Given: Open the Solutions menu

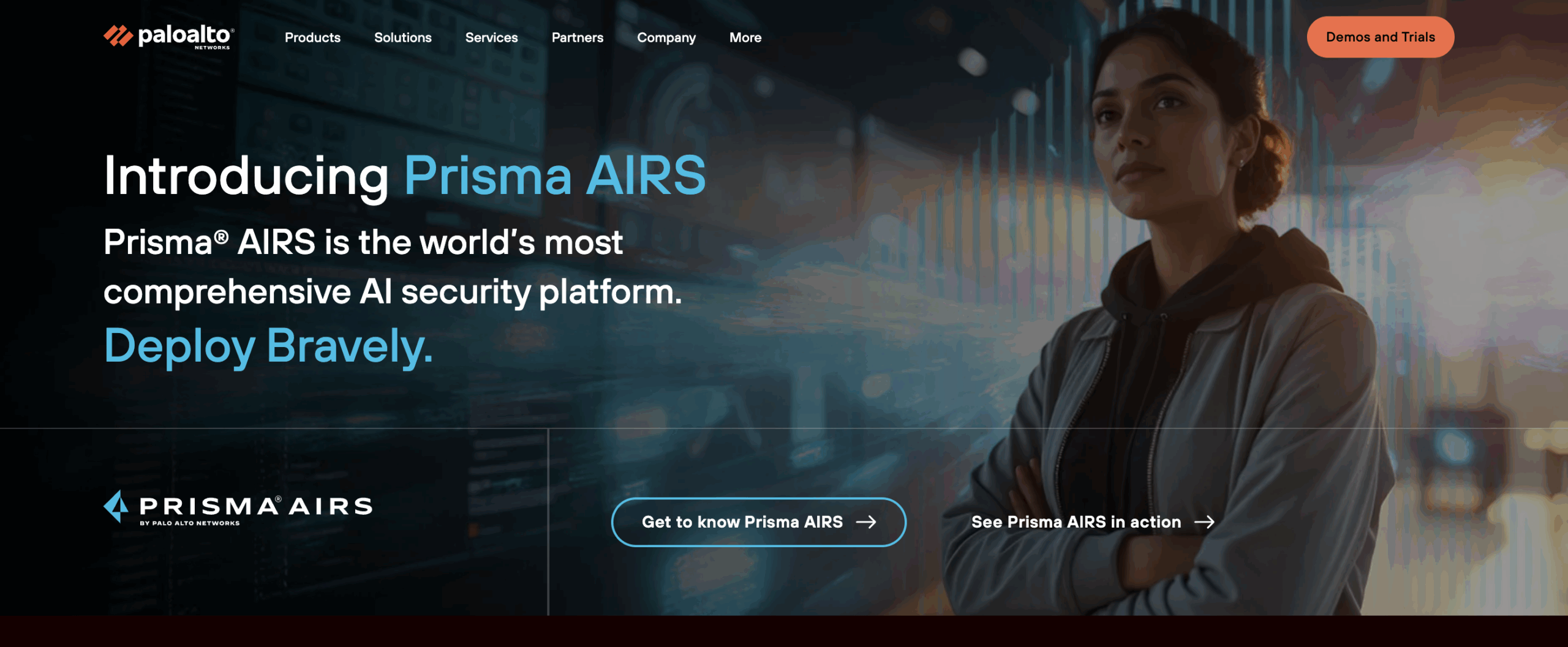Looking at the screenshot, I should 403,37.
